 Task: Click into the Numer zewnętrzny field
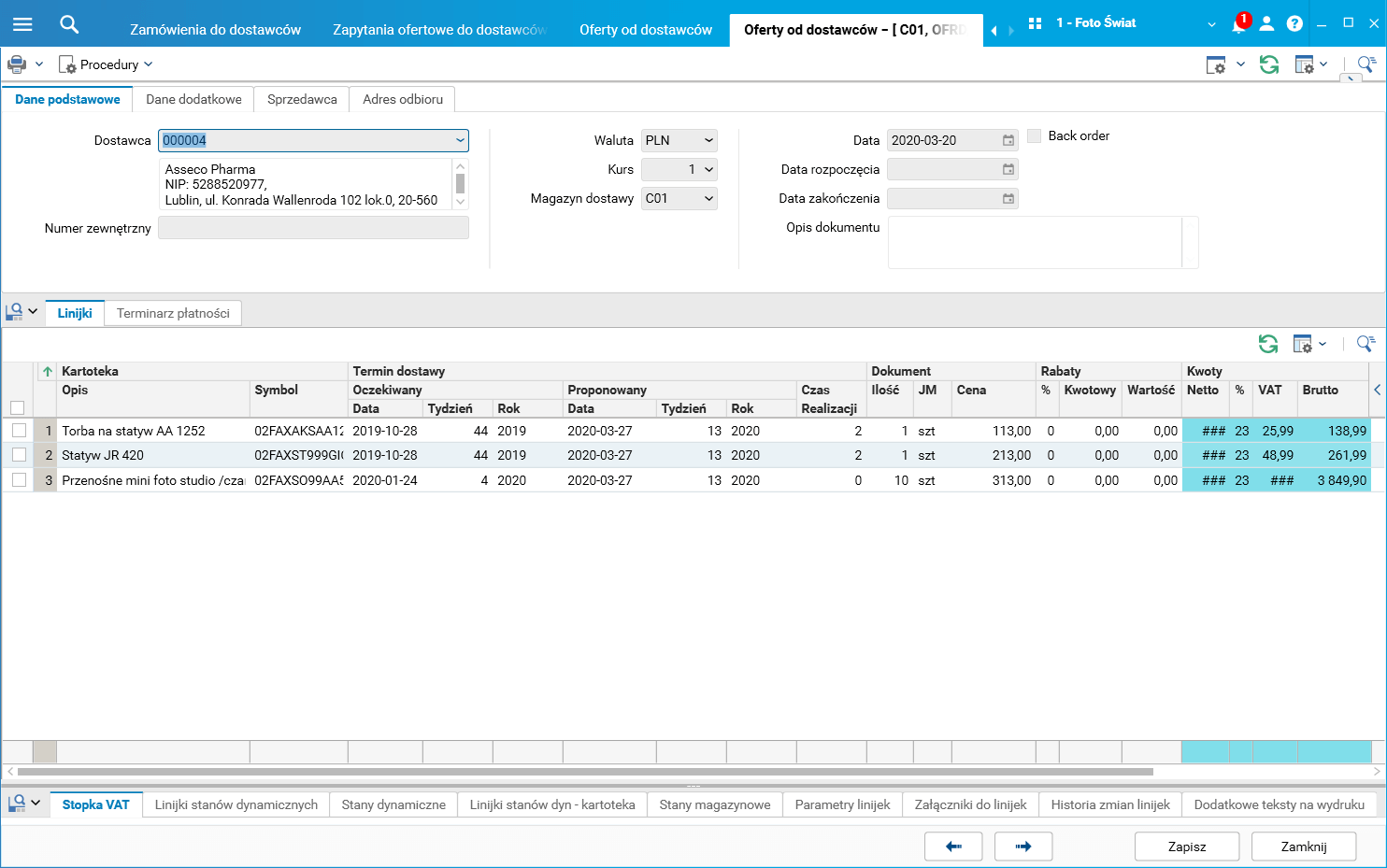313,228
